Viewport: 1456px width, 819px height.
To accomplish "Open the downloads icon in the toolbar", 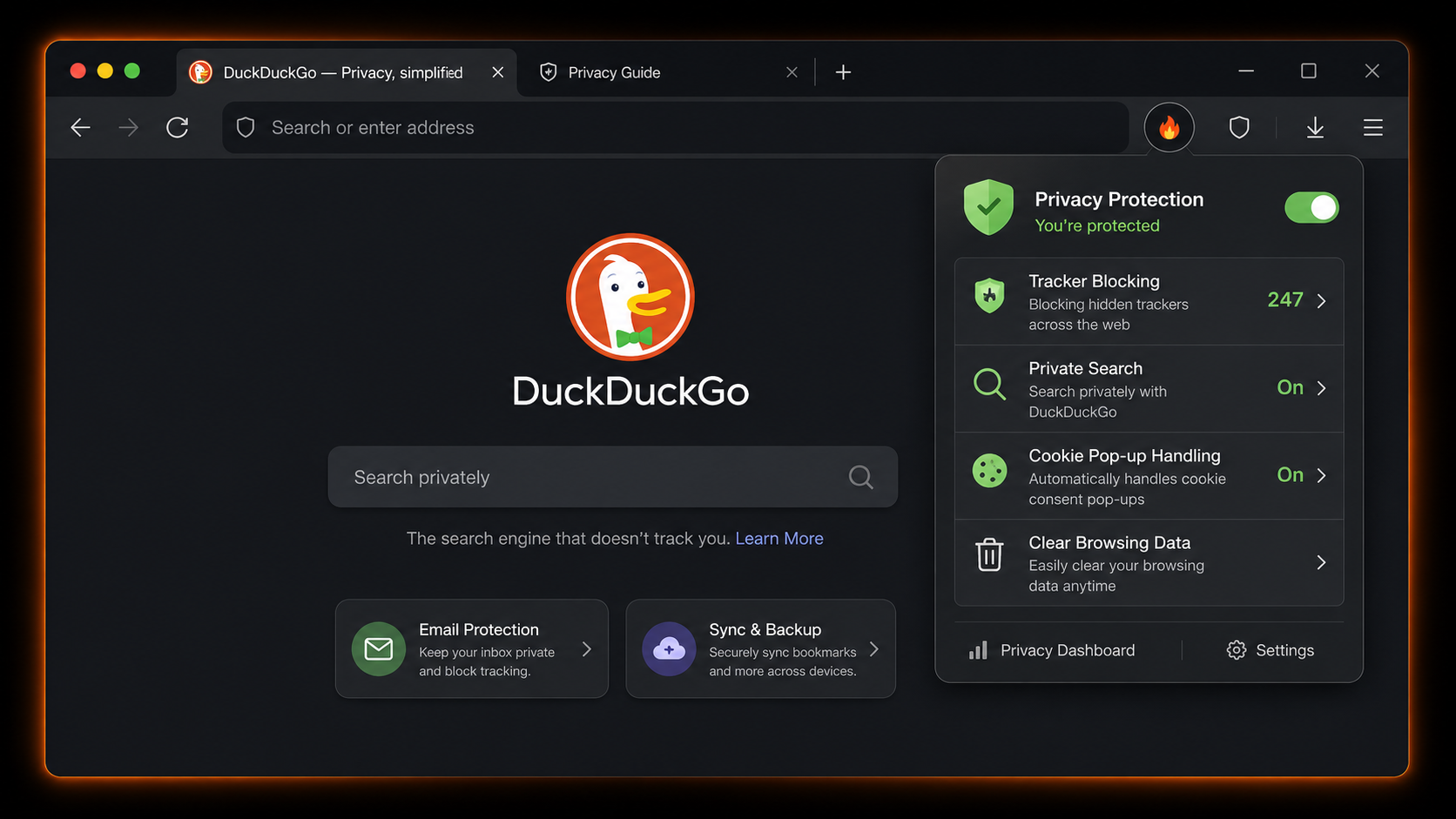I will [x=1315, y=128].
